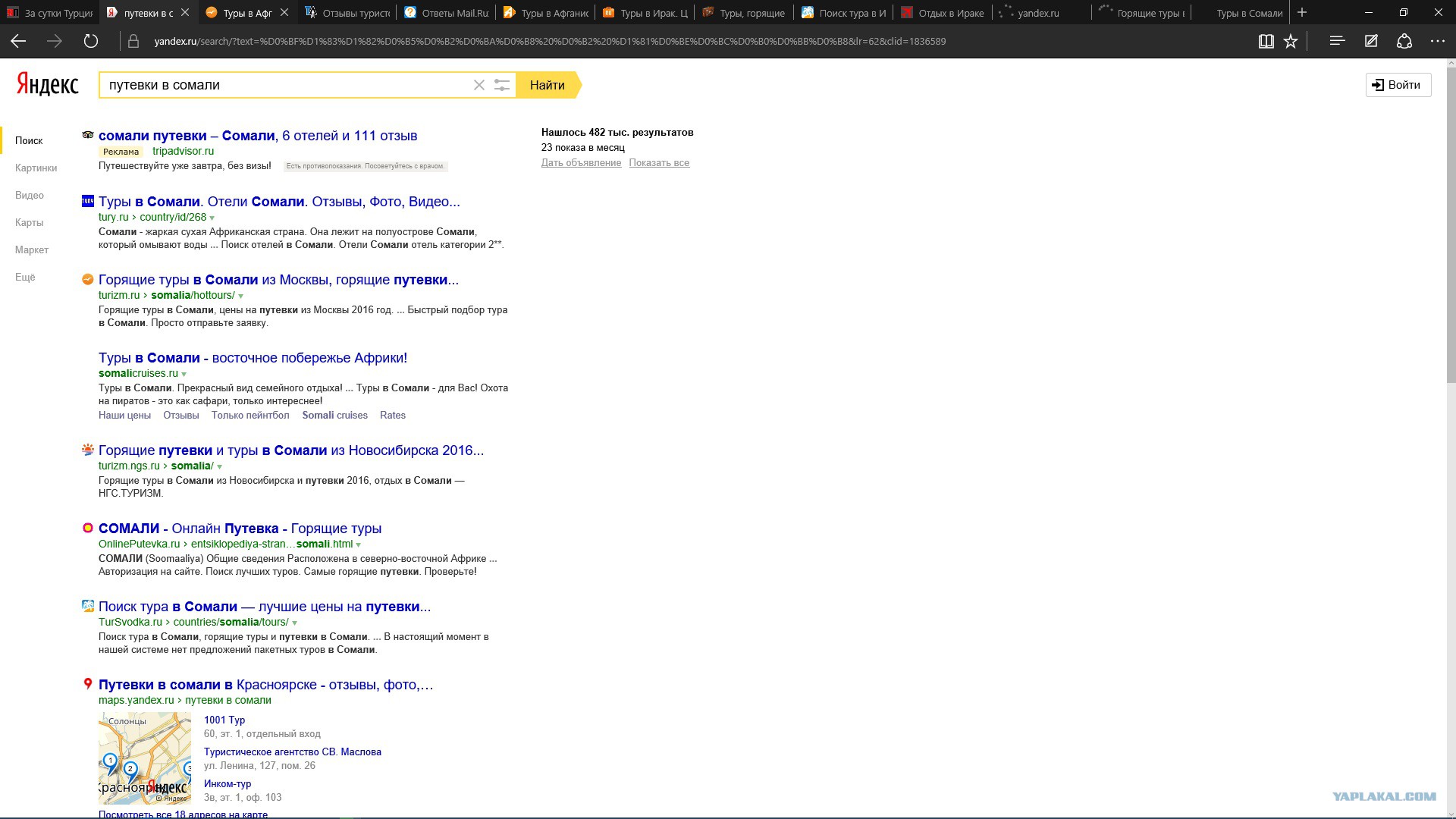Screen dimensions: 1456x819
Task: Open the Reading view icon
Action: pyautogui.click(x=1266, y=42)
